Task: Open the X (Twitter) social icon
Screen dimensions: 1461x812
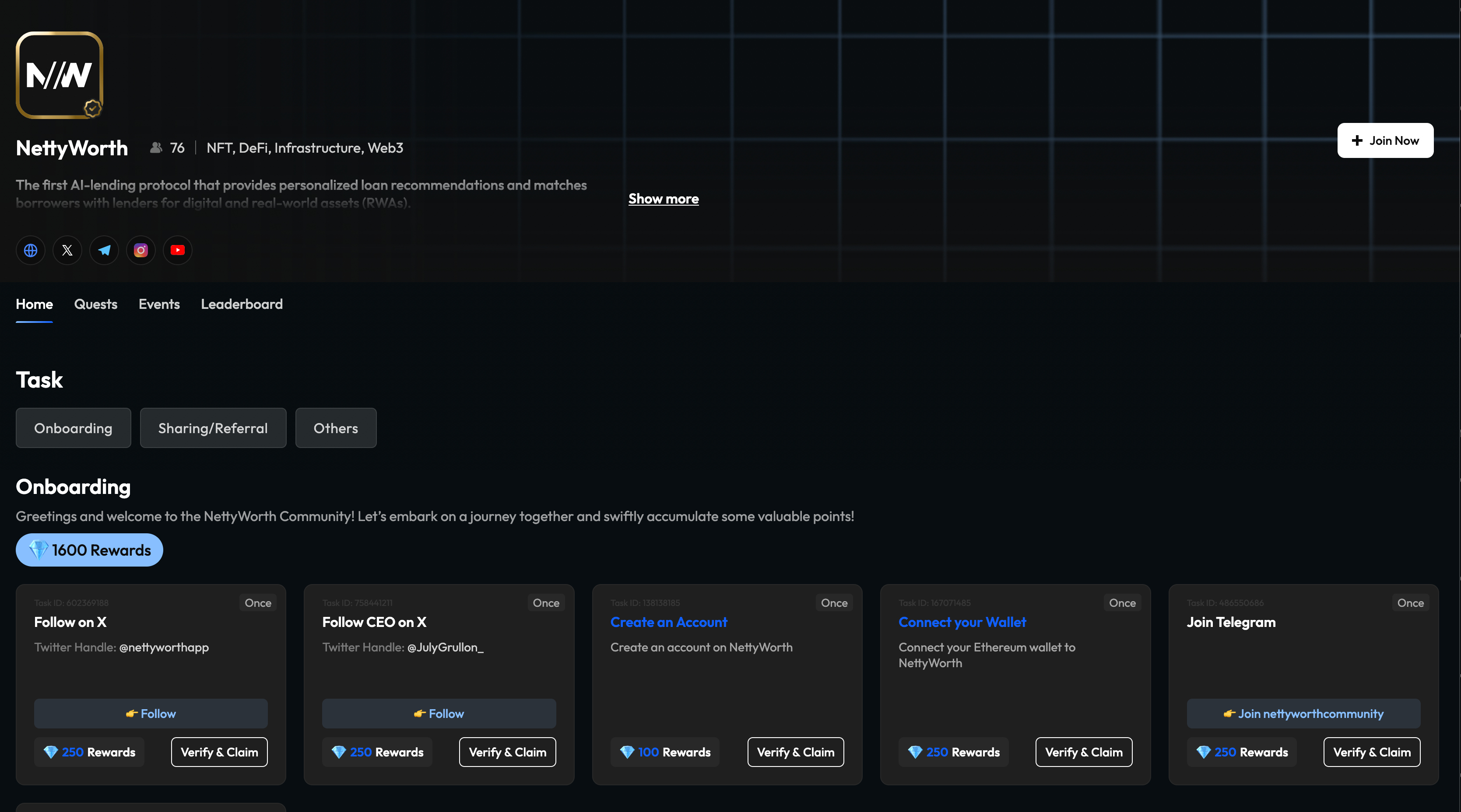Action: [x=67, y=250]
